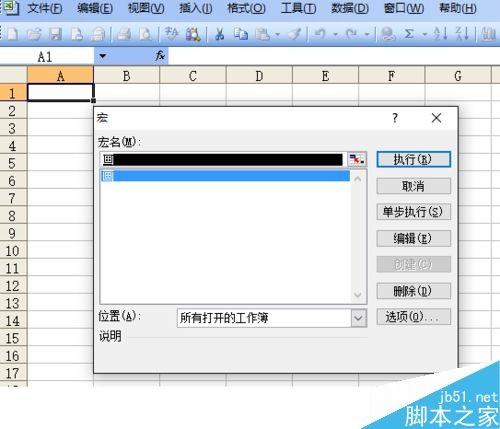Image resolution: width=500 pixels, height=429 pixels.
Task: Open the 插入(I) menu
Action: 196,8
